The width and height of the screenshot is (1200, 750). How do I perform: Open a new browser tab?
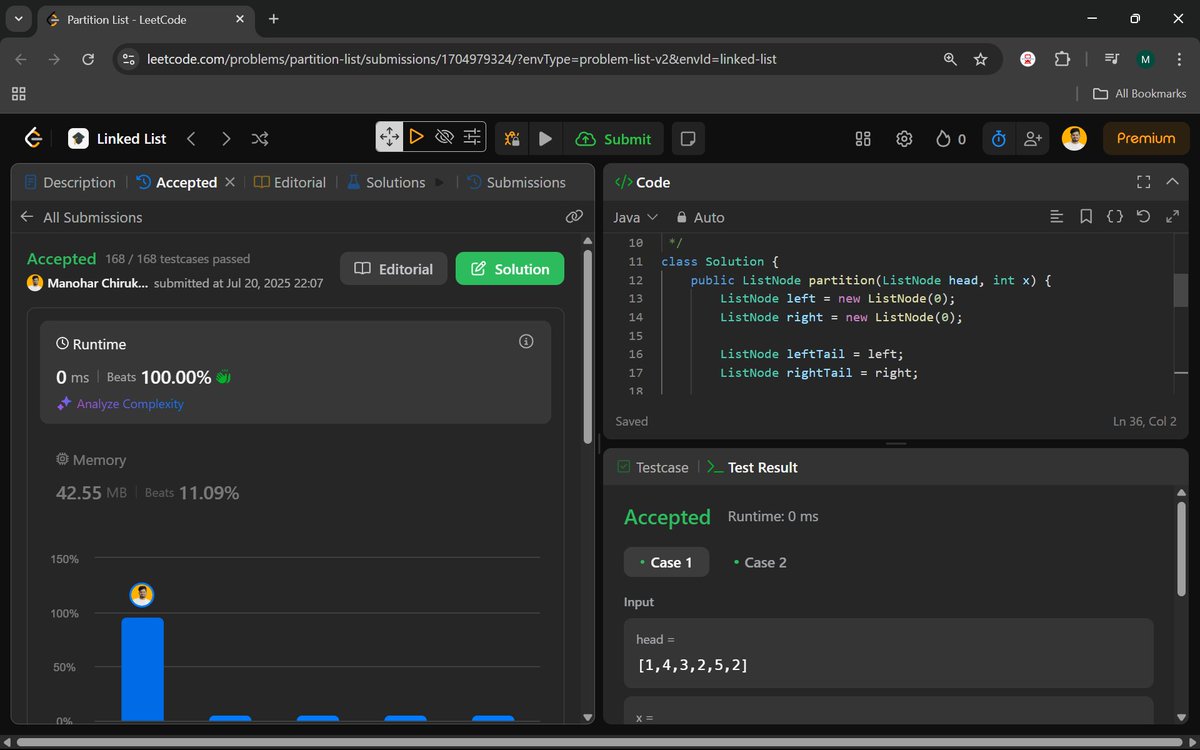pos(274,19)
